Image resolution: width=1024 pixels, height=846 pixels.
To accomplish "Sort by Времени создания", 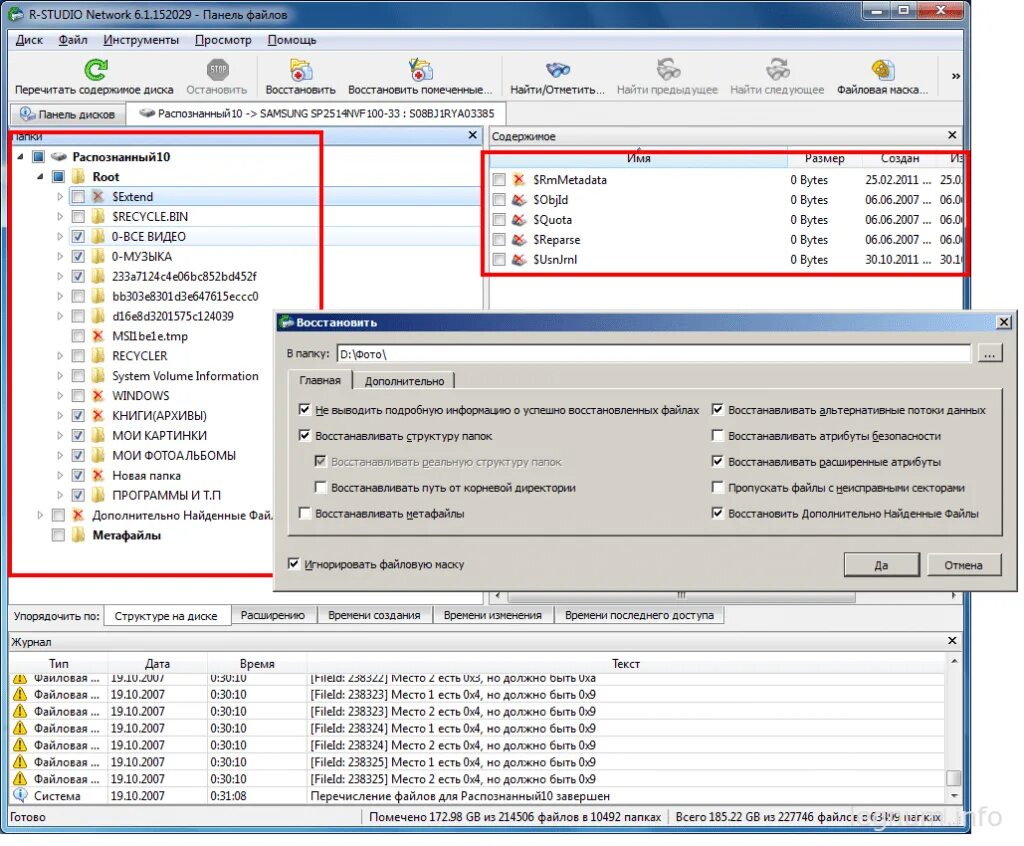I will tap(374, 615).
